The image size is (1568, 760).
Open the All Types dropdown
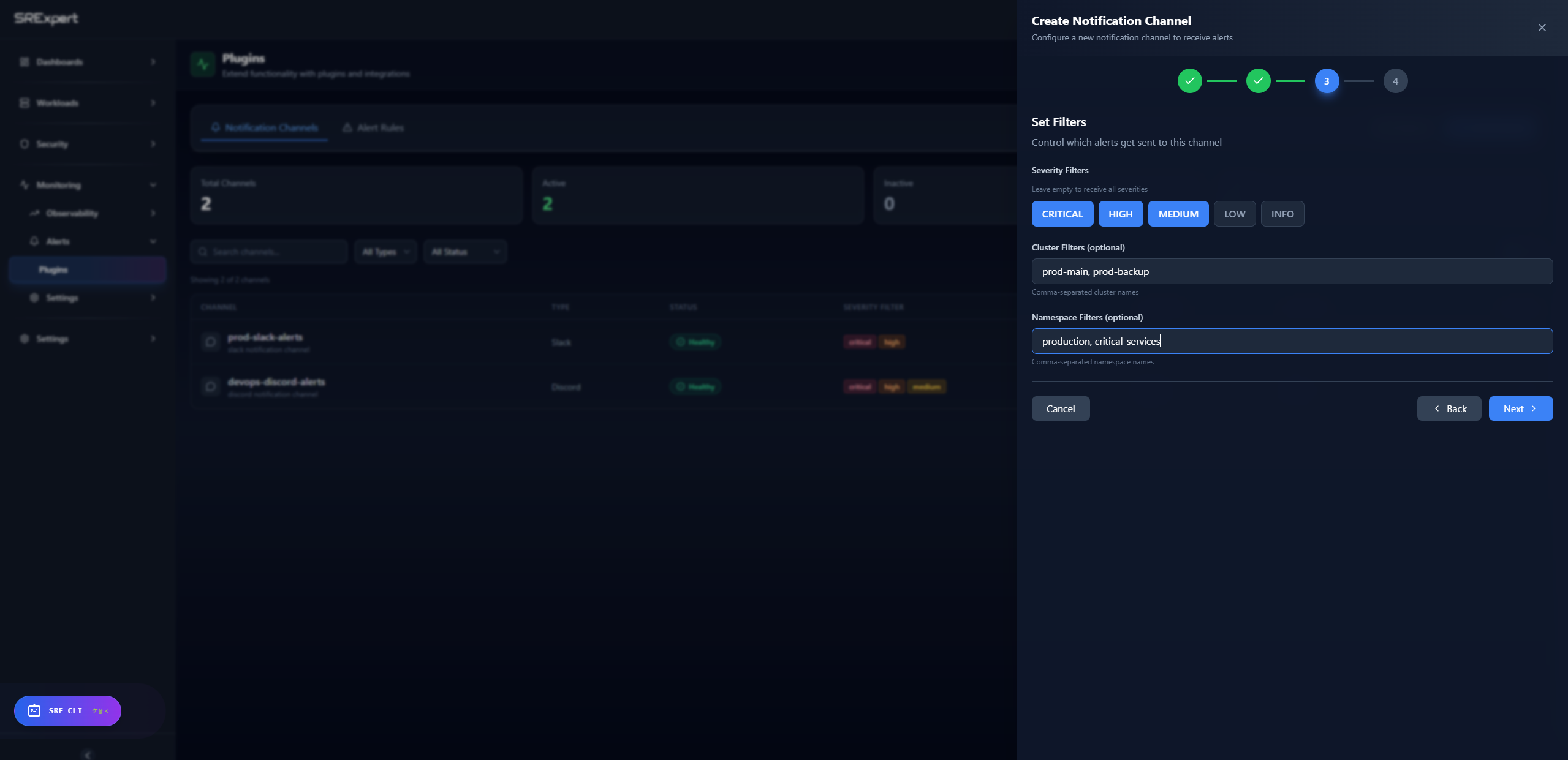click(x=385, y=251)
